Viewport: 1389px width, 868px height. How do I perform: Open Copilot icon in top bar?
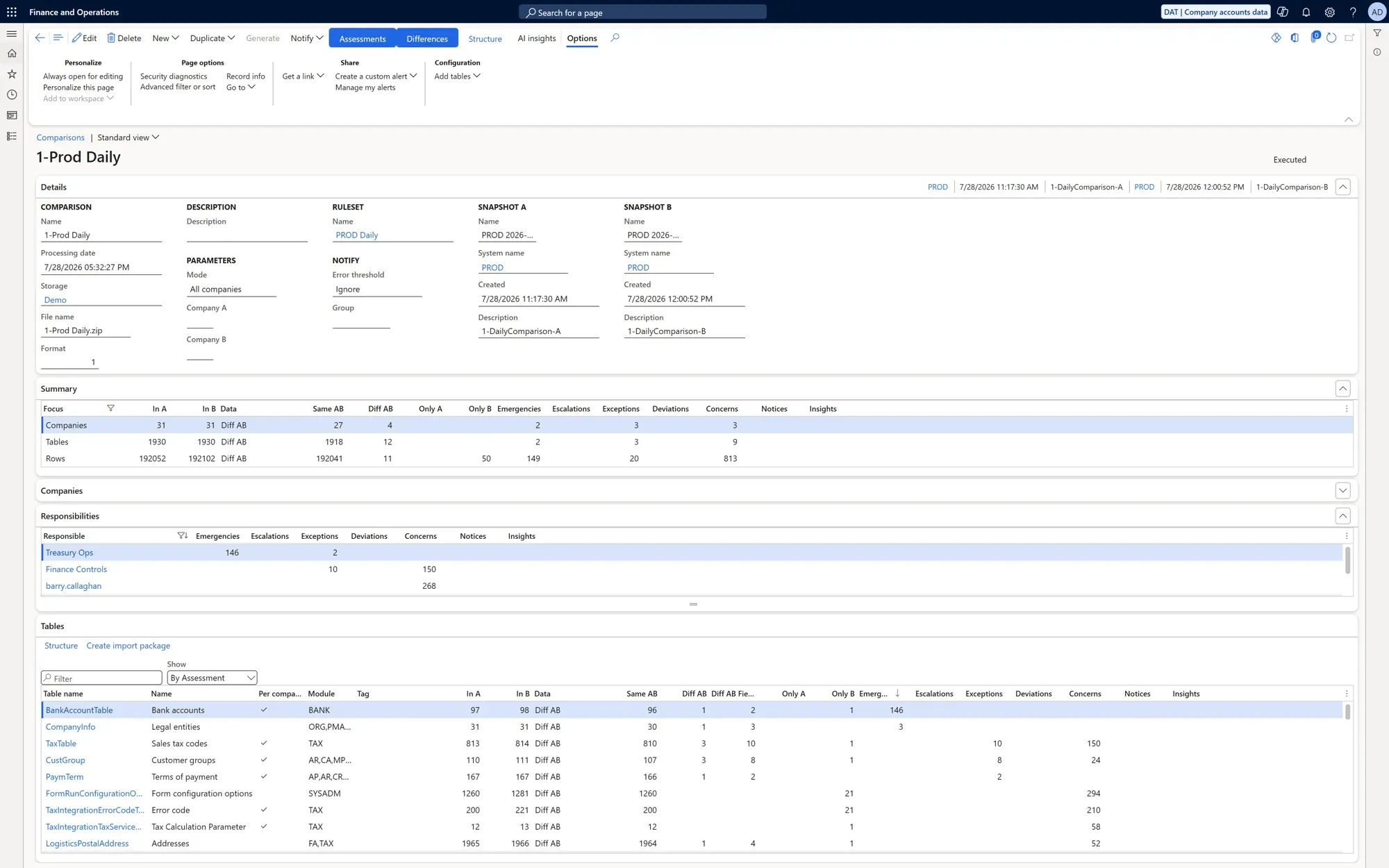pyautogui.click(x=1283, y=12)
